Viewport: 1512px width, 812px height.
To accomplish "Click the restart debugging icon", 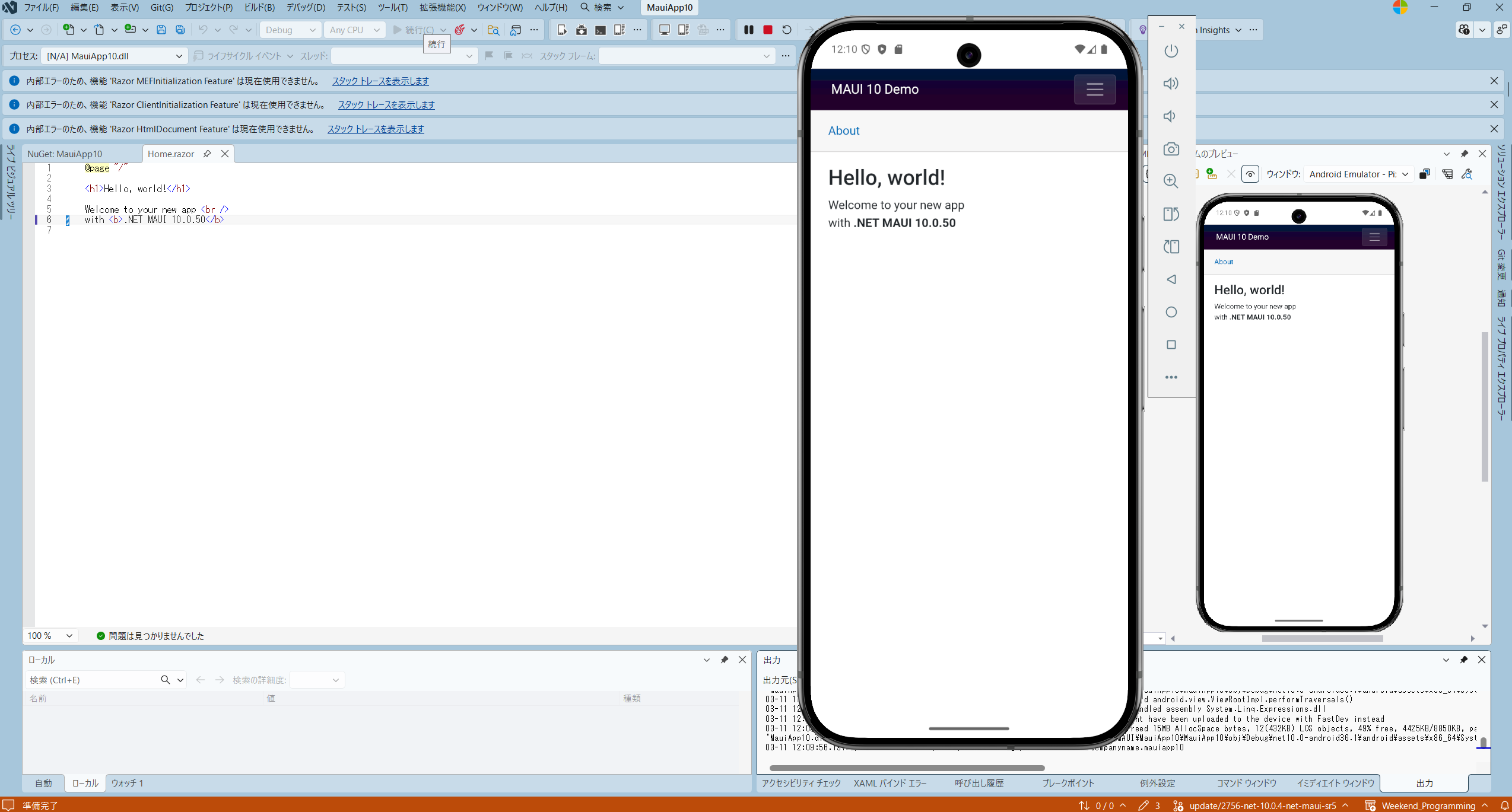I will click(786, 30).
